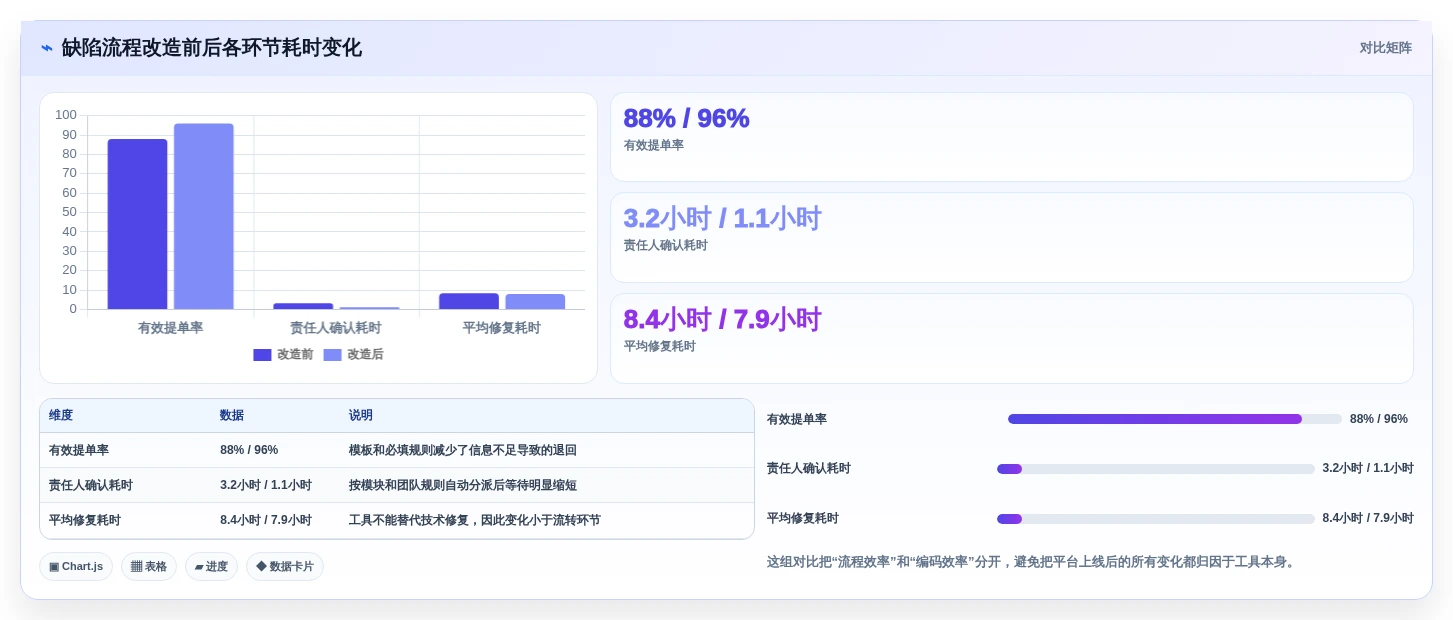
Task: Click progress value 8.4小时 / 7.9小时
Action: [1368, 519]
